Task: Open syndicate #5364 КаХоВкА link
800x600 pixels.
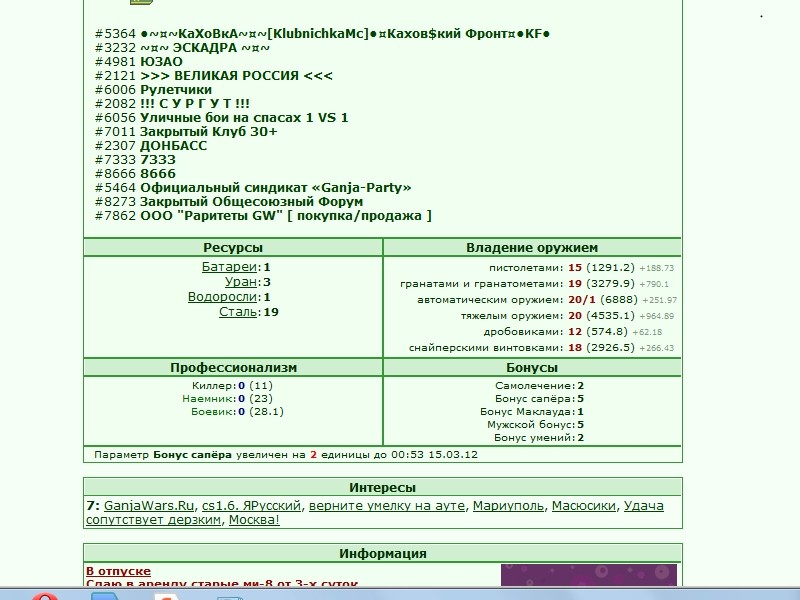Action: tap(345, 34)
